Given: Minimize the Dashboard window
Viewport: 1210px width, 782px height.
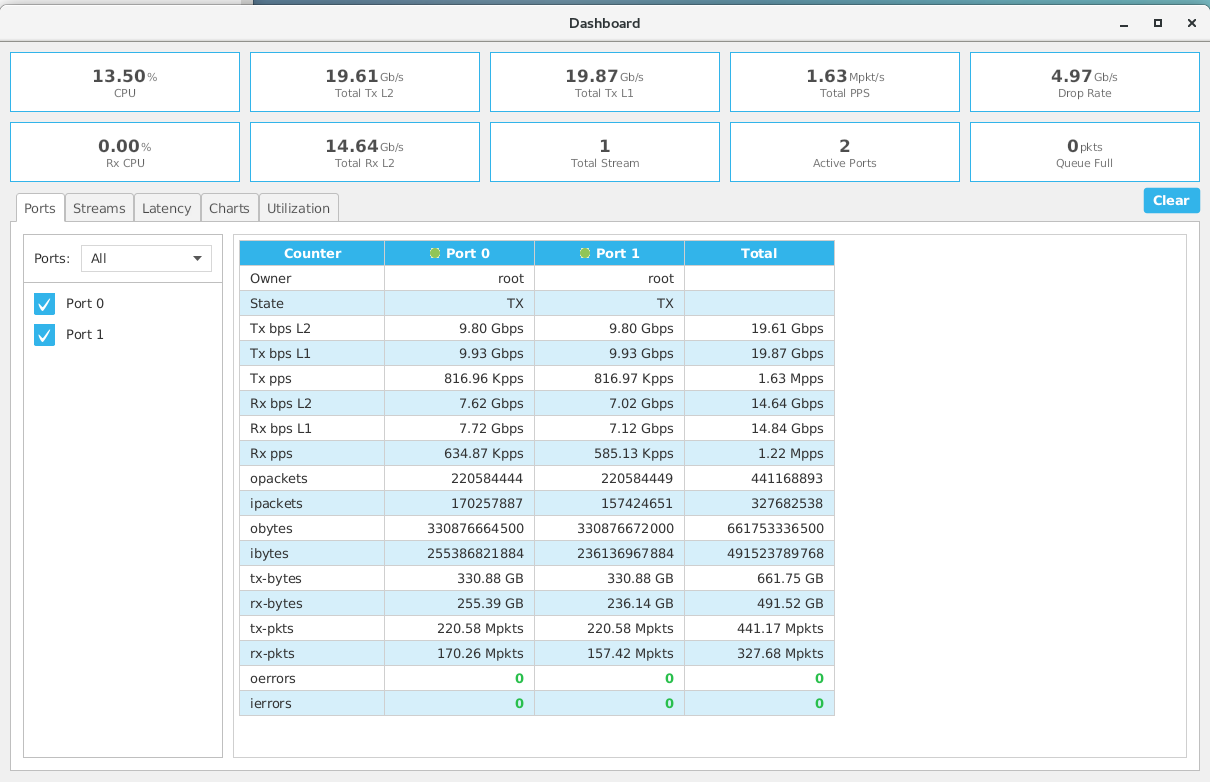Looking at the screenshot, I should pos(1124,23).
